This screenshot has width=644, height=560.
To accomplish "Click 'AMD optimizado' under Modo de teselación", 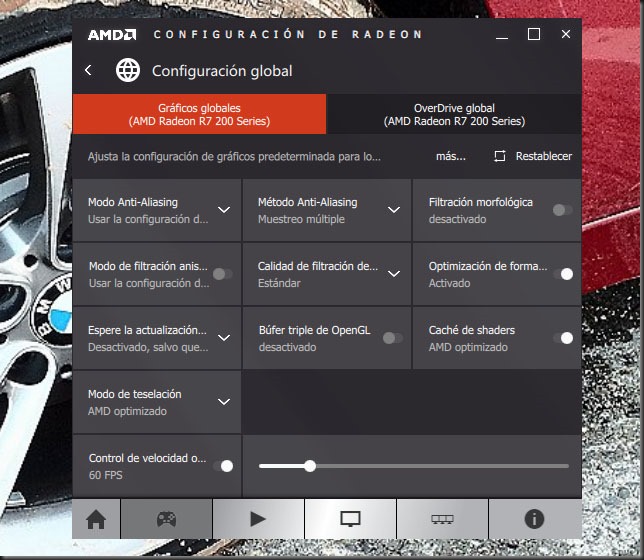I will coord(127,411).
